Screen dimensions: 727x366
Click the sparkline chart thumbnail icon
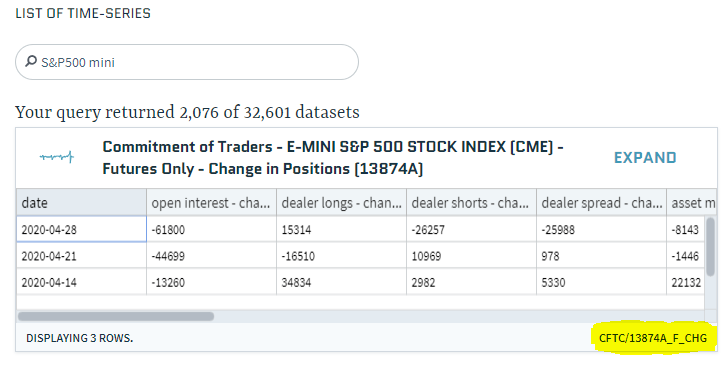[x=57, y=157]
